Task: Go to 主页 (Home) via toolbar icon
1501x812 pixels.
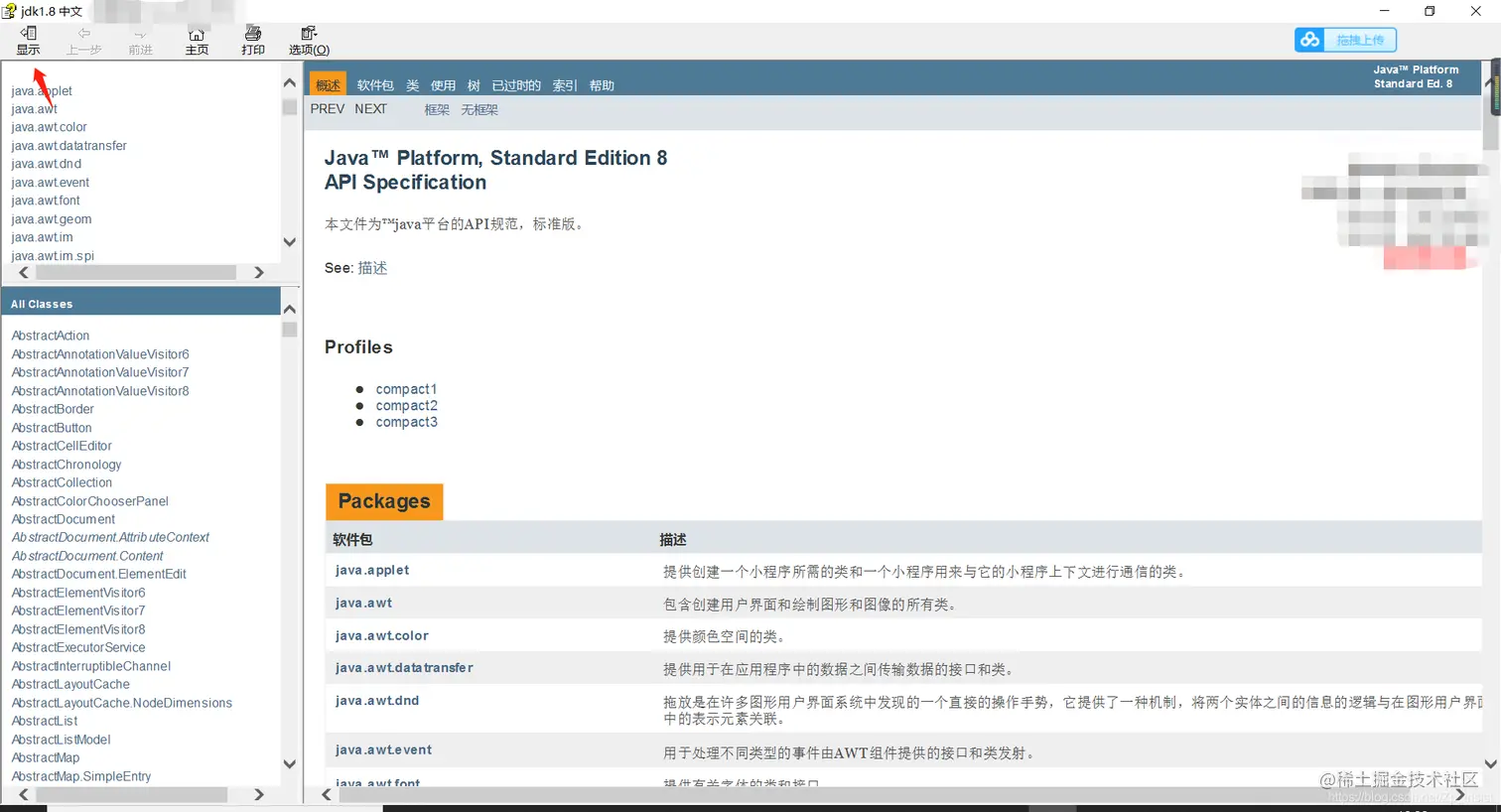Action: click(x=197, y=41)
